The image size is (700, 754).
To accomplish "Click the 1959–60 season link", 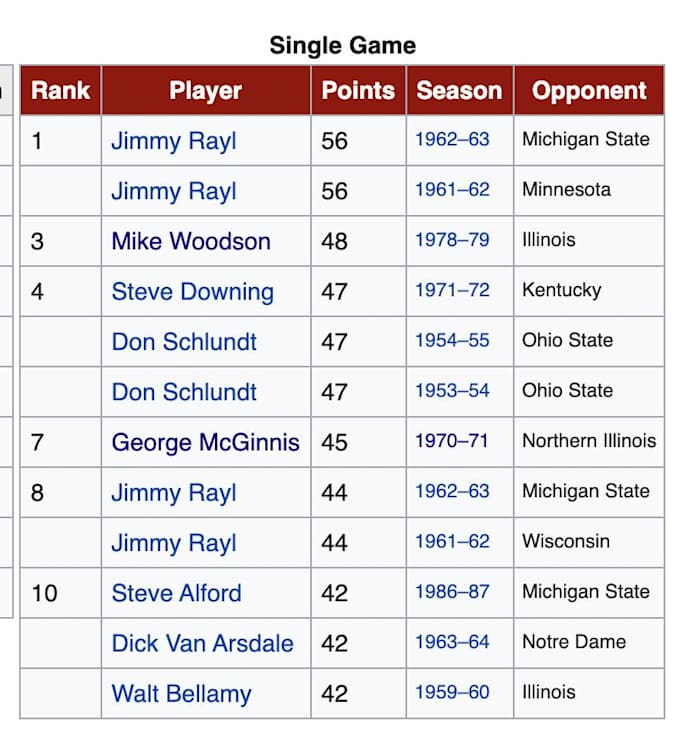I will point(452,692).
